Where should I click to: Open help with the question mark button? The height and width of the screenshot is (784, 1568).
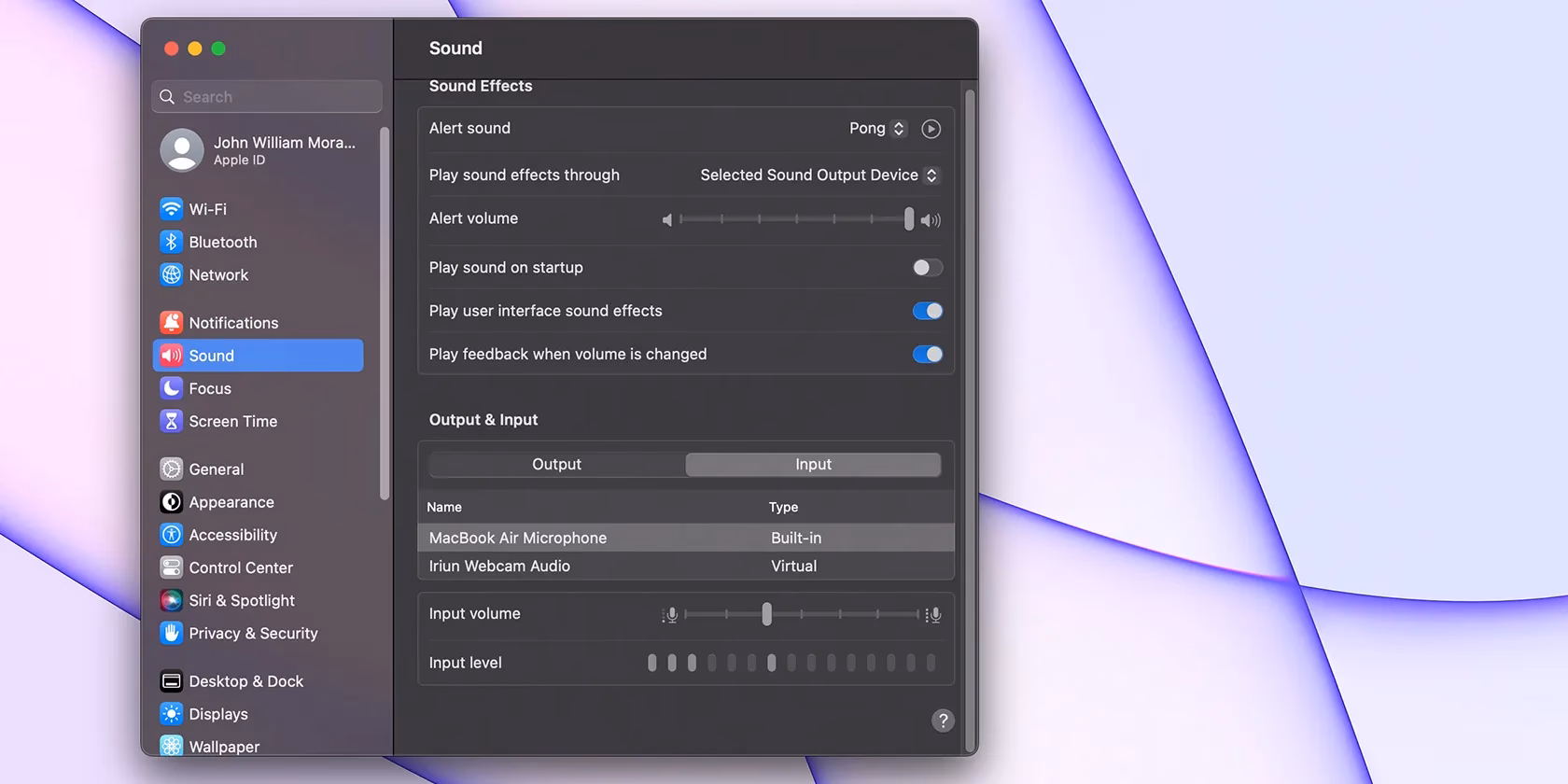(943, 721)
